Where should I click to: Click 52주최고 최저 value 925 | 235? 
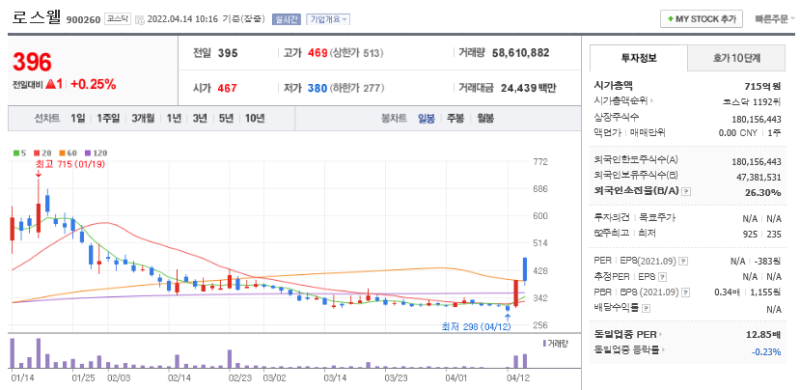pos(762,234)
